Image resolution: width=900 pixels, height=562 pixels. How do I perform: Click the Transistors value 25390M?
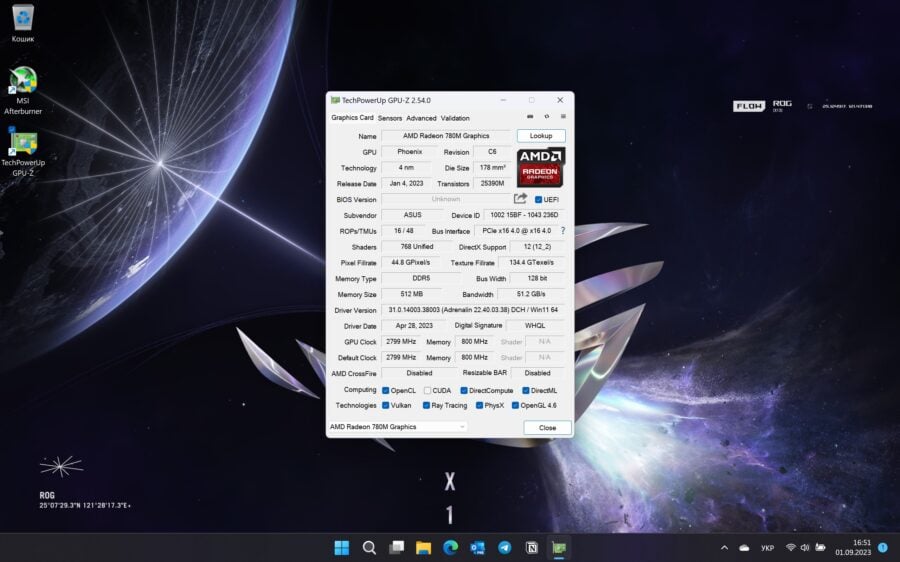point(492,184)
